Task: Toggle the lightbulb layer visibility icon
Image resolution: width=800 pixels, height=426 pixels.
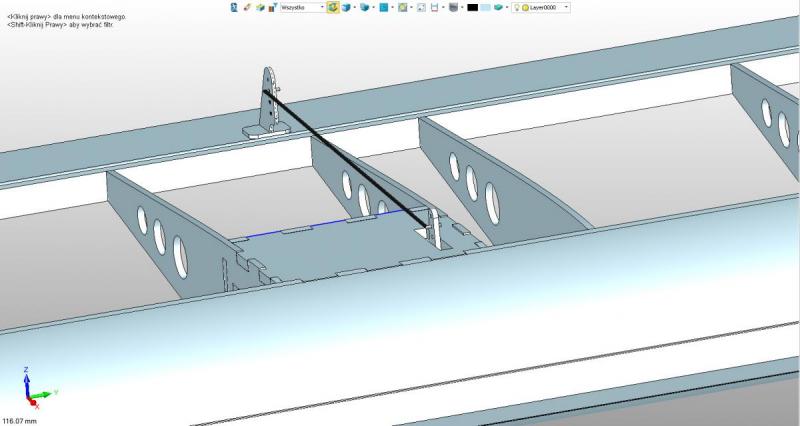Action: (516, 7)
